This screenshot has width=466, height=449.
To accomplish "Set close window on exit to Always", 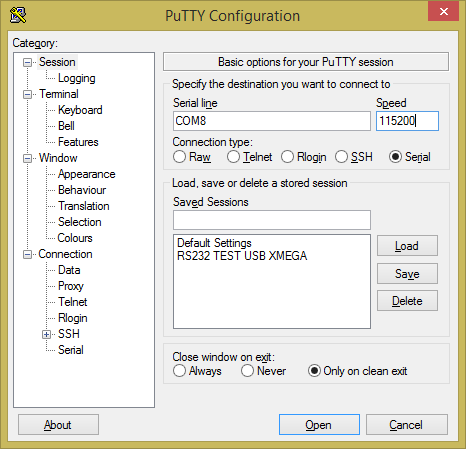I will [179, 371].
